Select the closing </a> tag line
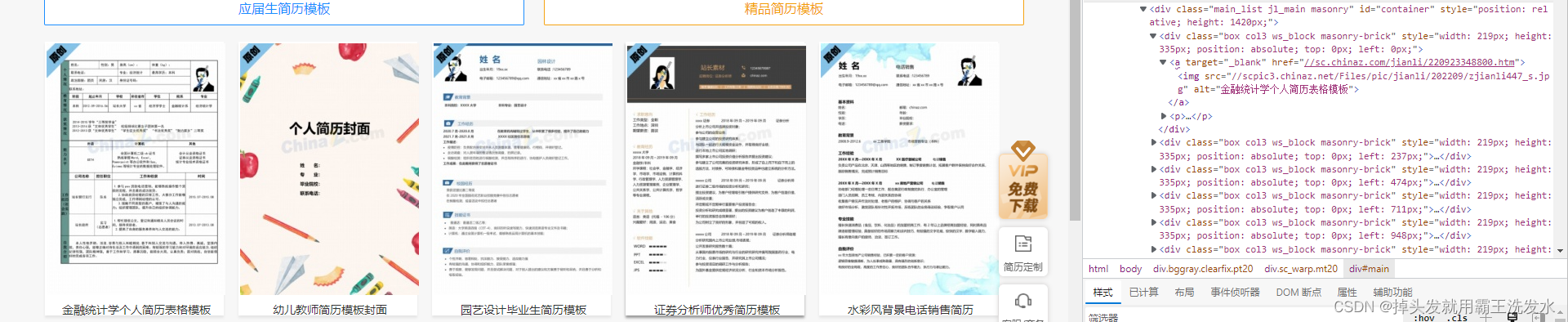 click(1179, 102)
